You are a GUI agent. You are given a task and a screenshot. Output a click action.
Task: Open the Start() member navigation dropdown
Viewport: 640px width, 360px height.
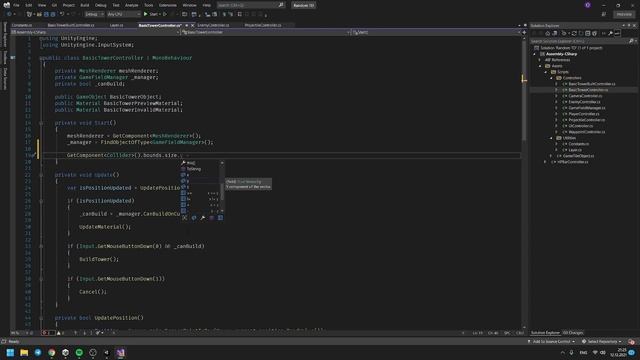click(436, 32)
